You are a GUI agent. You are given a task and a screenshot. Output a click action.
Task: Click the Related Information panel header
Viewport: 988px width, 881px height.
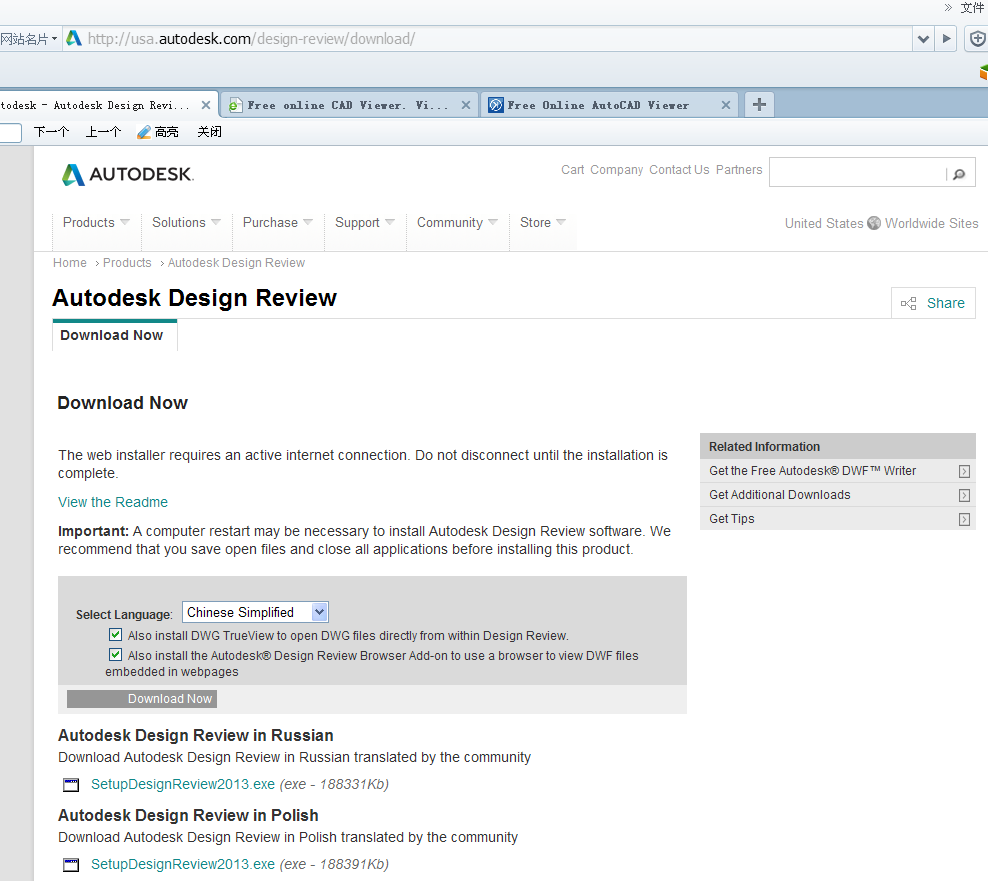(837, 446)
